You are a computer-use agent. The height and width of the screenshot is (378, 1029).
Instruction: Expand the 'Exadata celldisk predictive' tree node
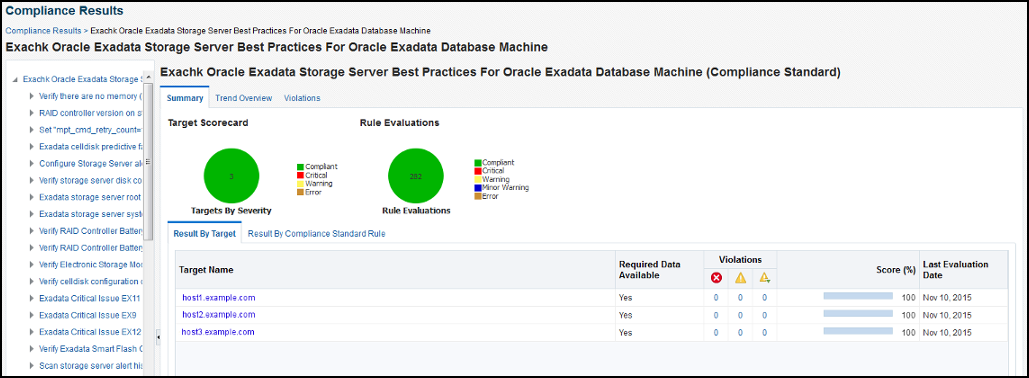(32, 147)
